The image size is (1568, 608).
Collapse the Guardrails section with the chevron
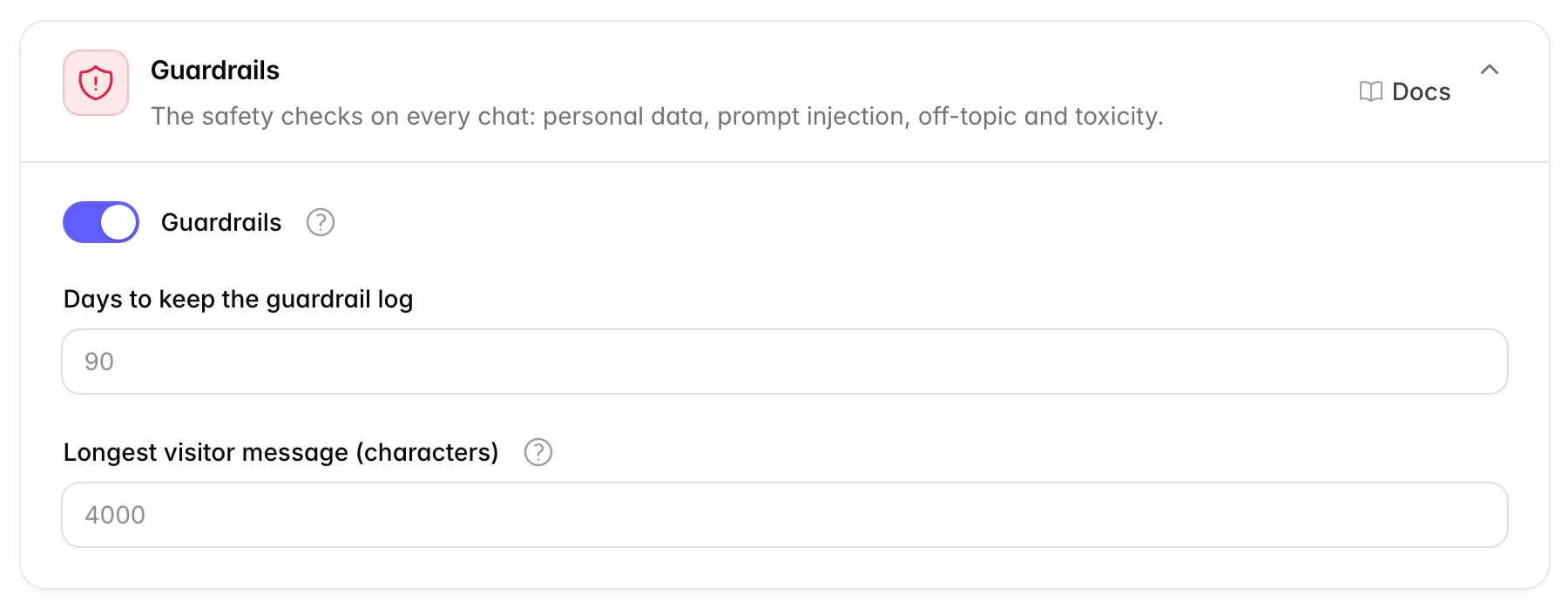[x=1490, y=70]
